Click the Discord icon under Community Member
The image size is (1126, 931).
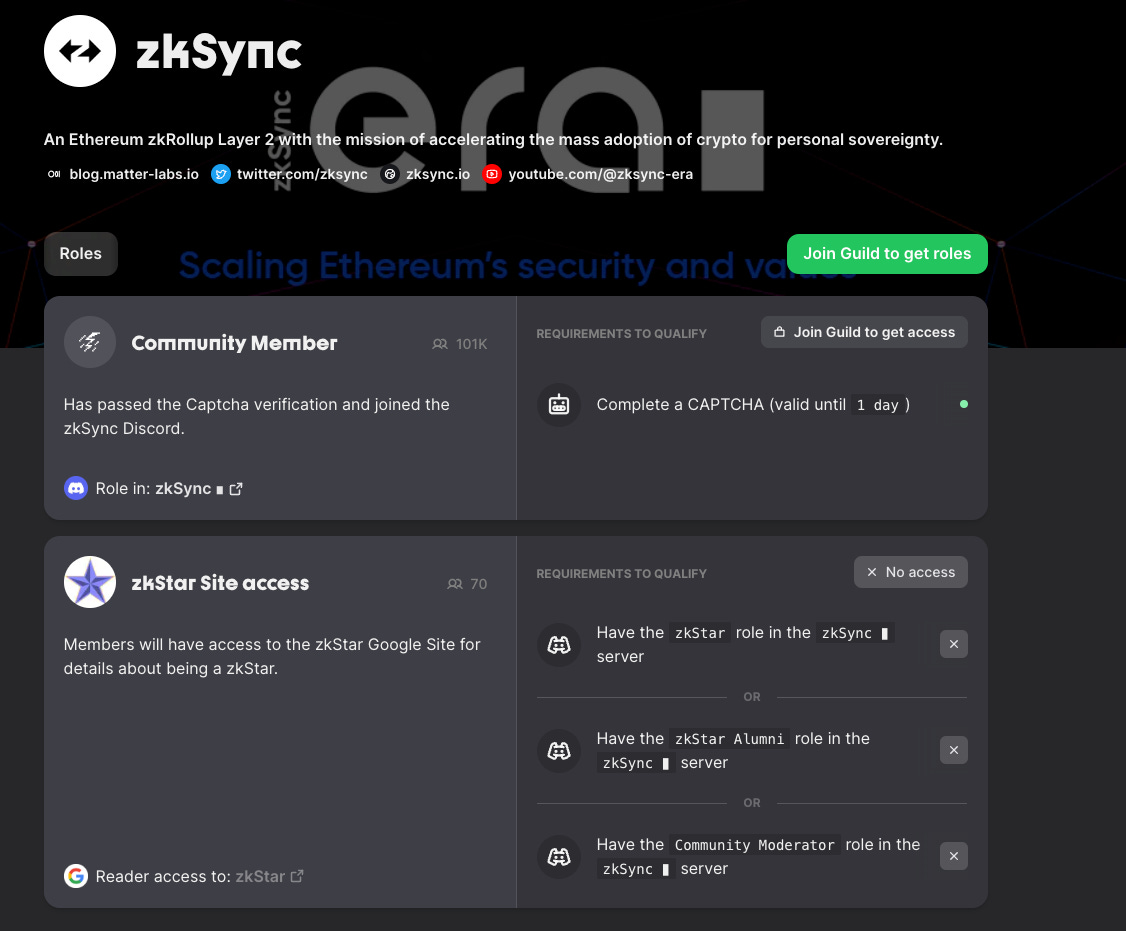75,488
